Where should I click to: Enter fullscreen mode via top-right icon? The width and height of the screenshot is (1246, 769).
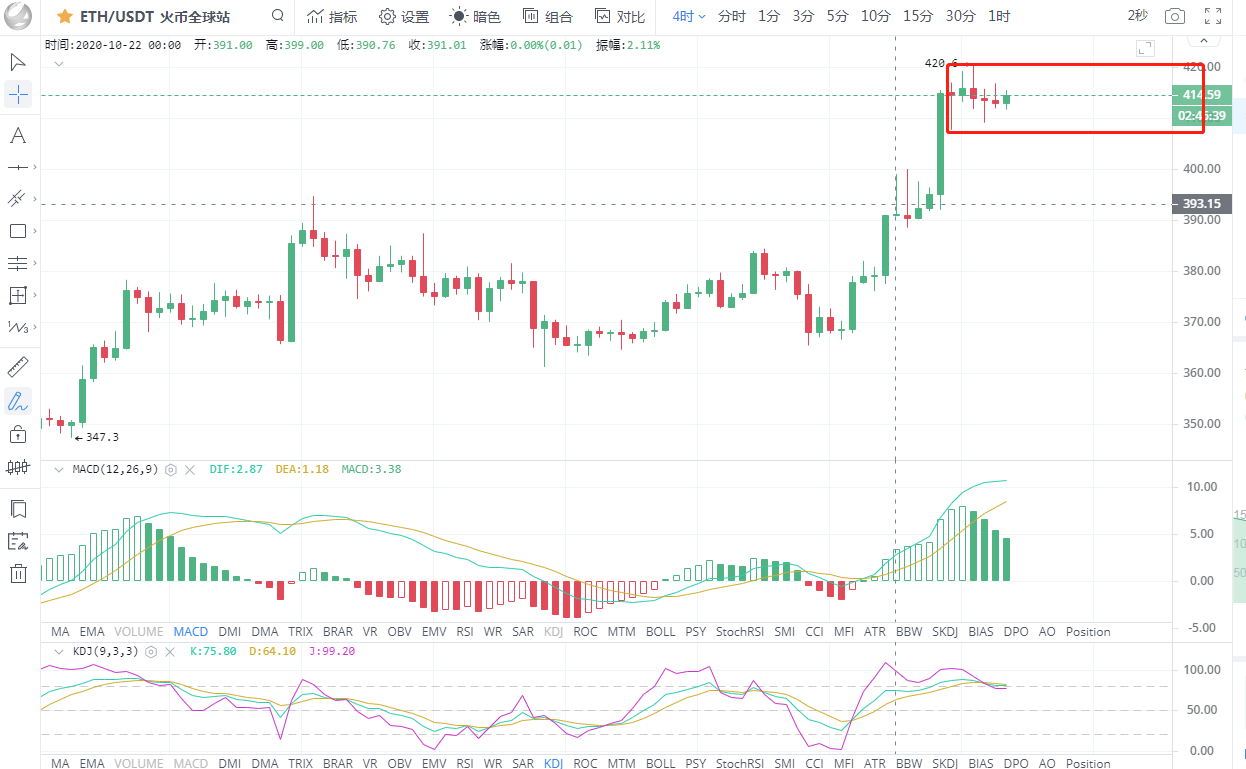click(x=1212, y=16)
